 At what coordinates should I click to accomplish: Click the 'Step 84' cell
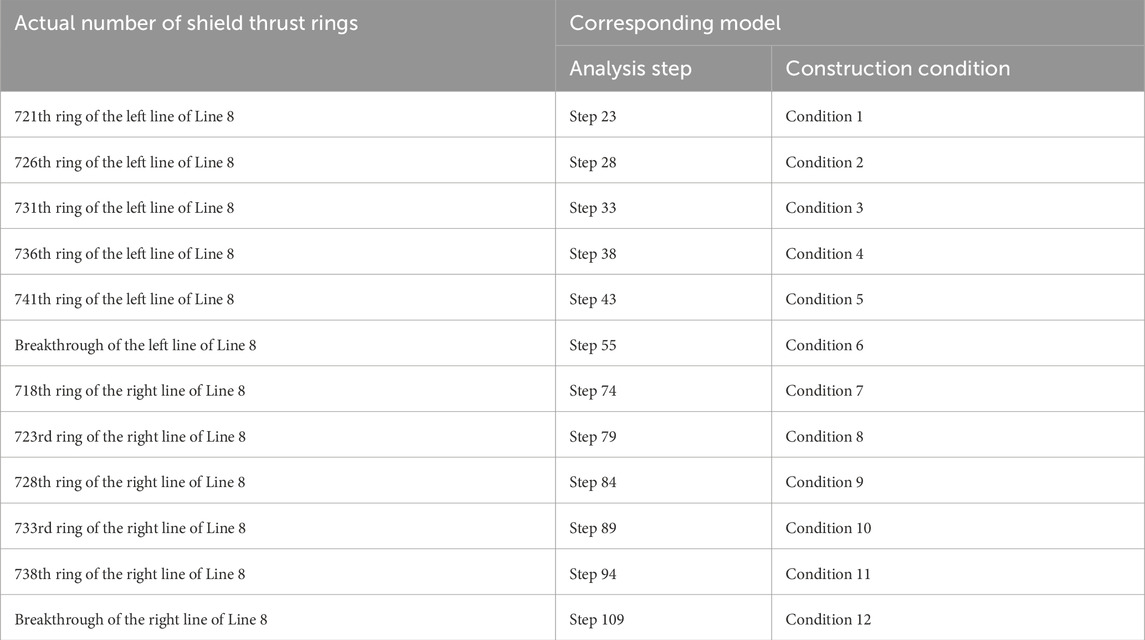click(x=663, y=481)
